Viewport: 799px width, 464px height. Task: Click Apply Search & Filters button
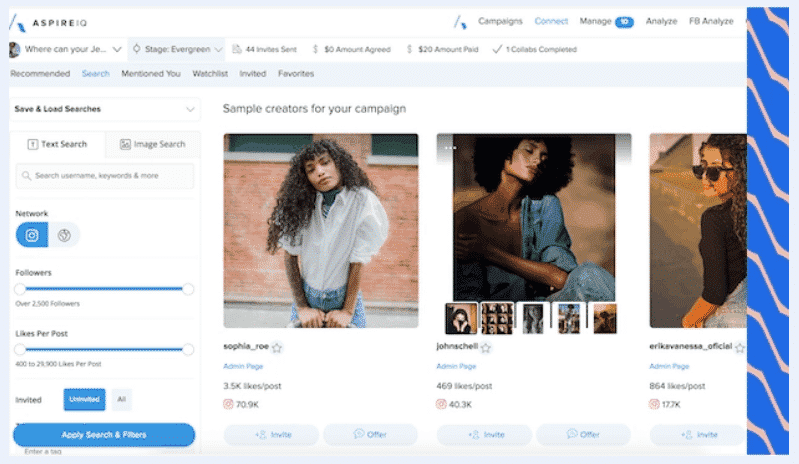[x=104, y=435]
